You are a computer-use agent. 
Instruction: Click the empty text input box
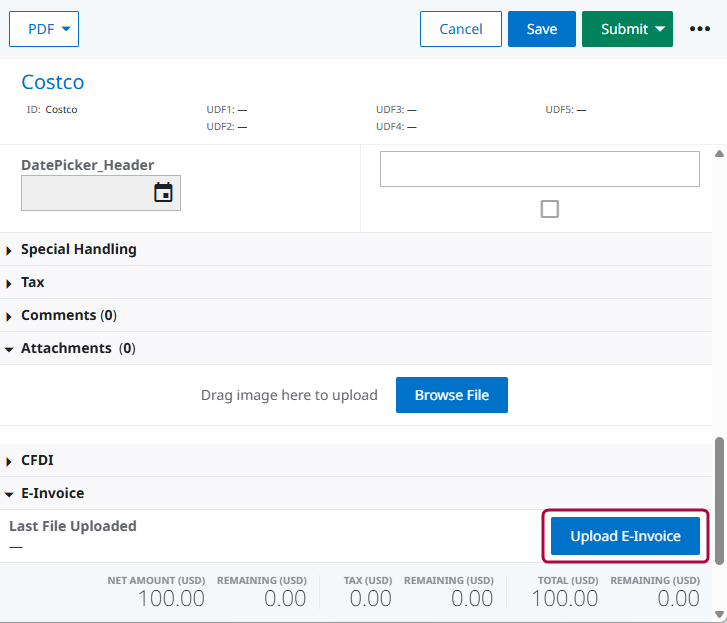539,169
